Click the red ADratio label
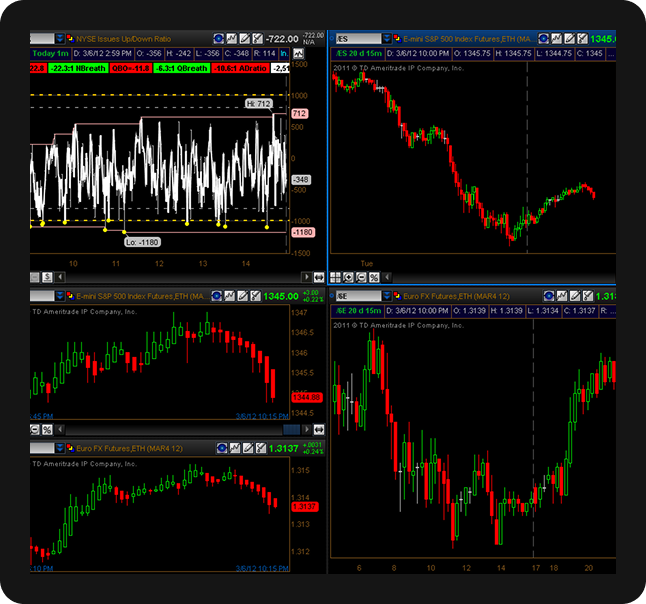646x604 pixels. click(243, 68)
